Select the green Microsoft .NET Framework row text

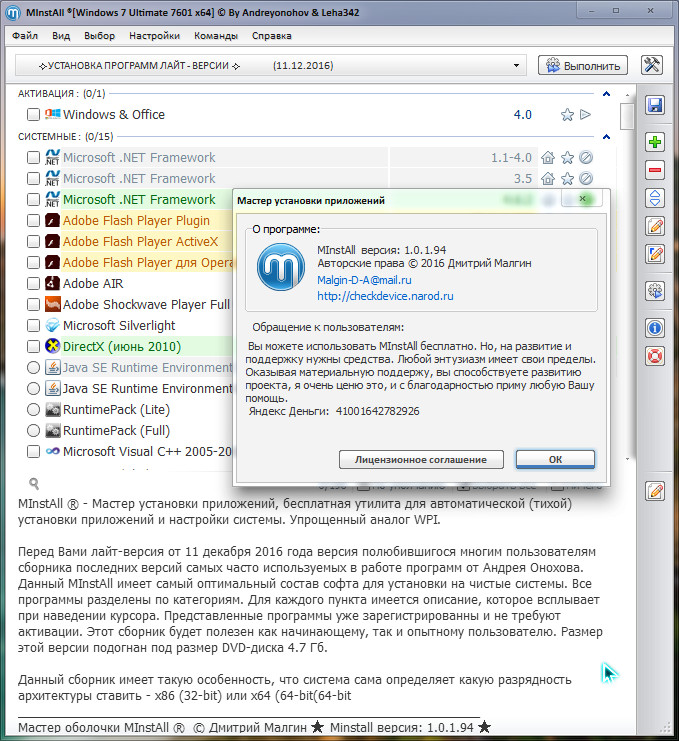point(139,199)
